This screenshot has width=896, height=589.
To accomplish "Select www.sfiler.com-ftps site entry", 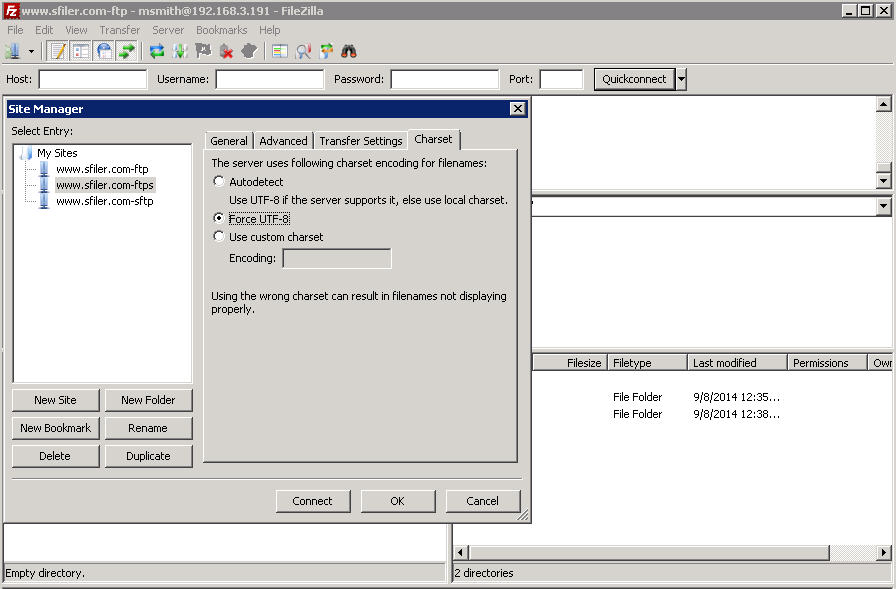I will pyautogui.click(x=105, y=185).
